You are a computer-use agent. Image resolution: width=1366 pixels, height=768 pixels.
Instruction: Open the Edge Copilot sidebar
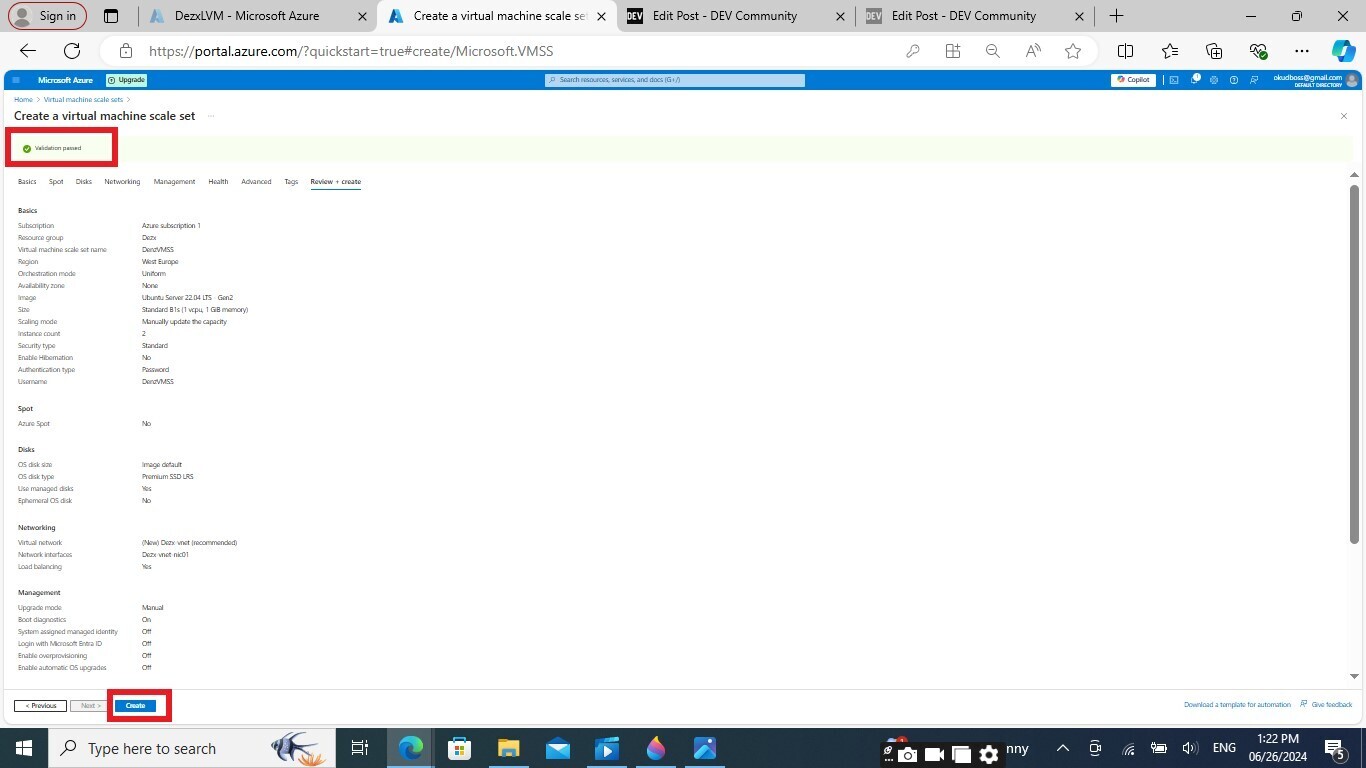pyautogui.click(x=1343, y=51)
